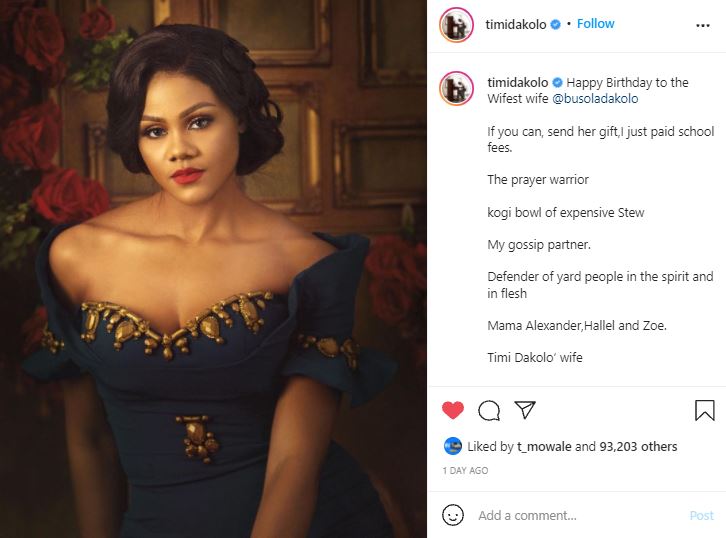
Task: Click the Post comment button
Action: [x=702, y=516]
